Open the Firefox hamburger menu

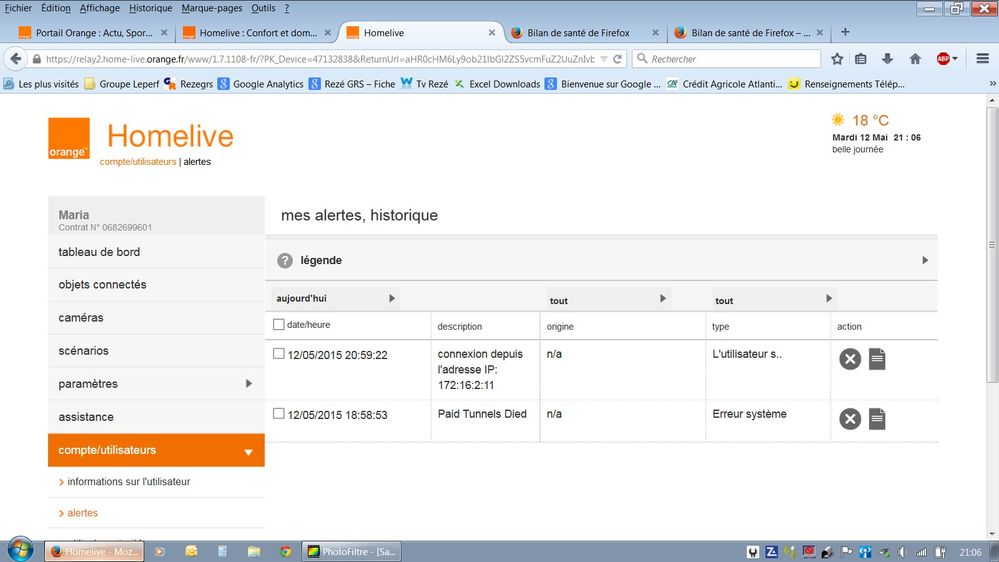tap(982, 59)
